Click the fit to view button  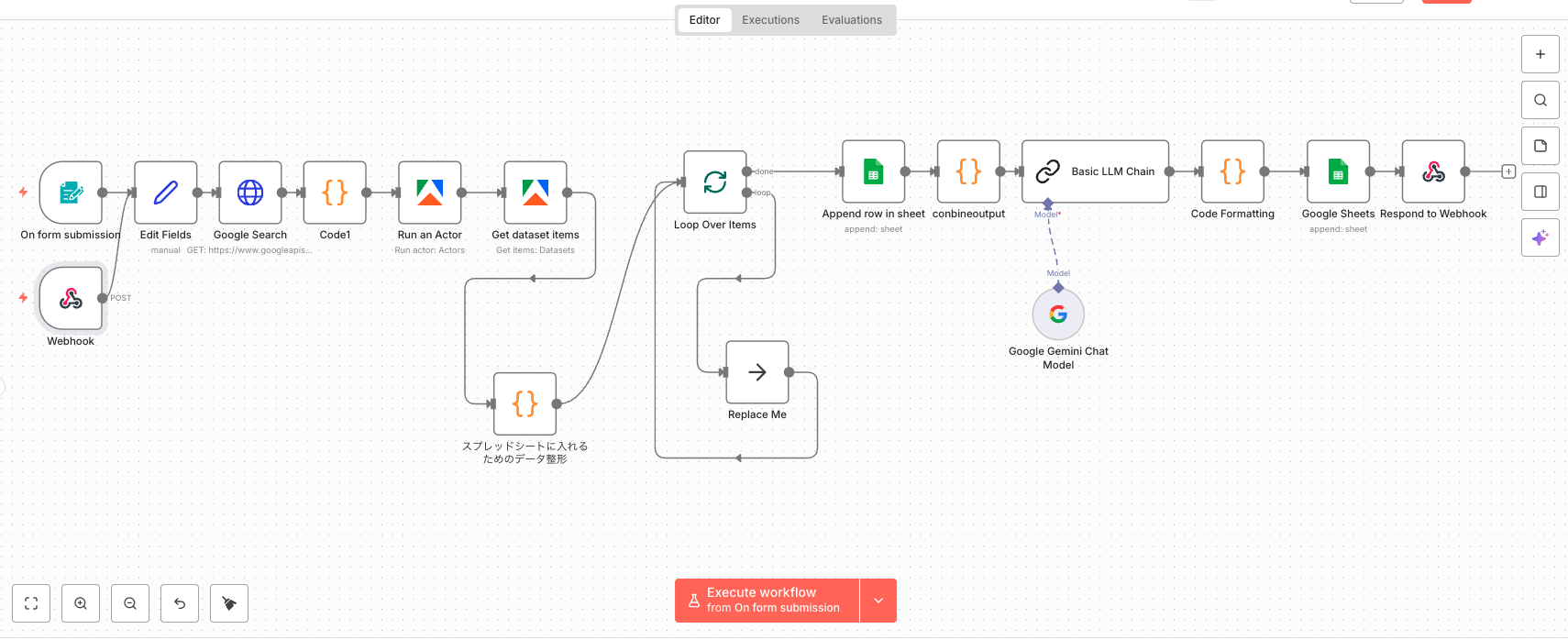coord(31,603)
